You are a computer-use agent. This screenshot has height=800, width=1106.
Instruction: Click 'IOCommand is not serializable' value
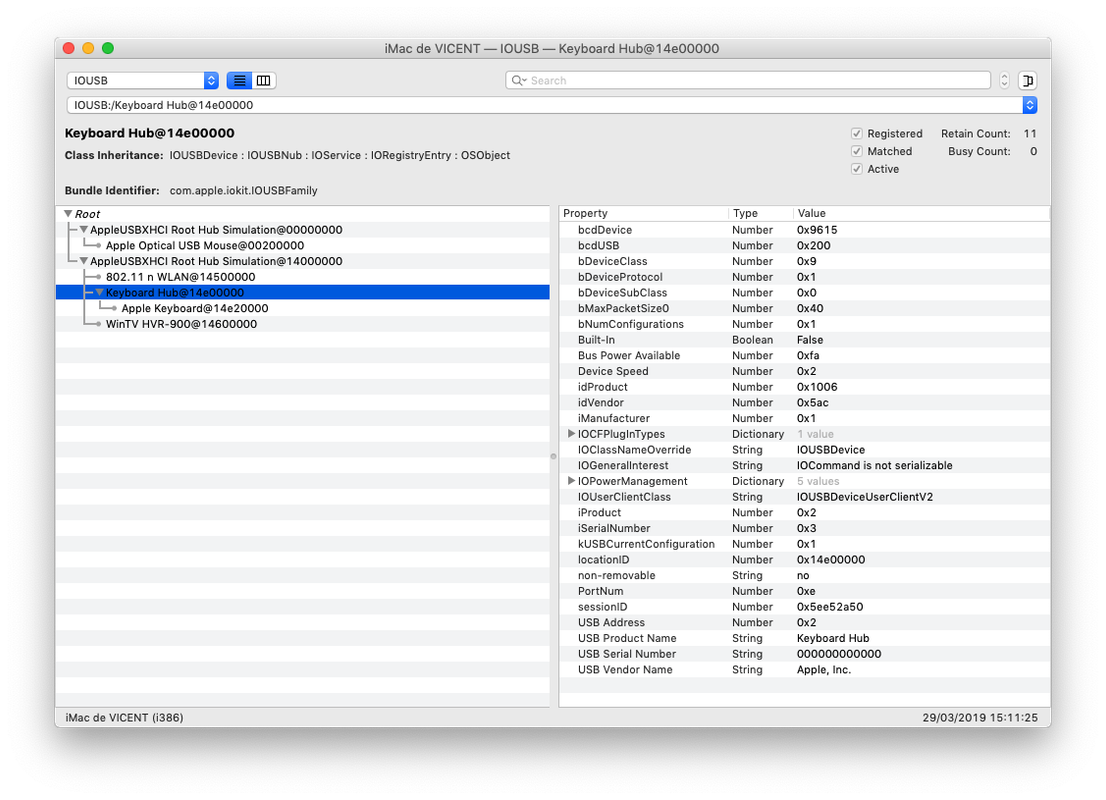[x=875, y=466]
